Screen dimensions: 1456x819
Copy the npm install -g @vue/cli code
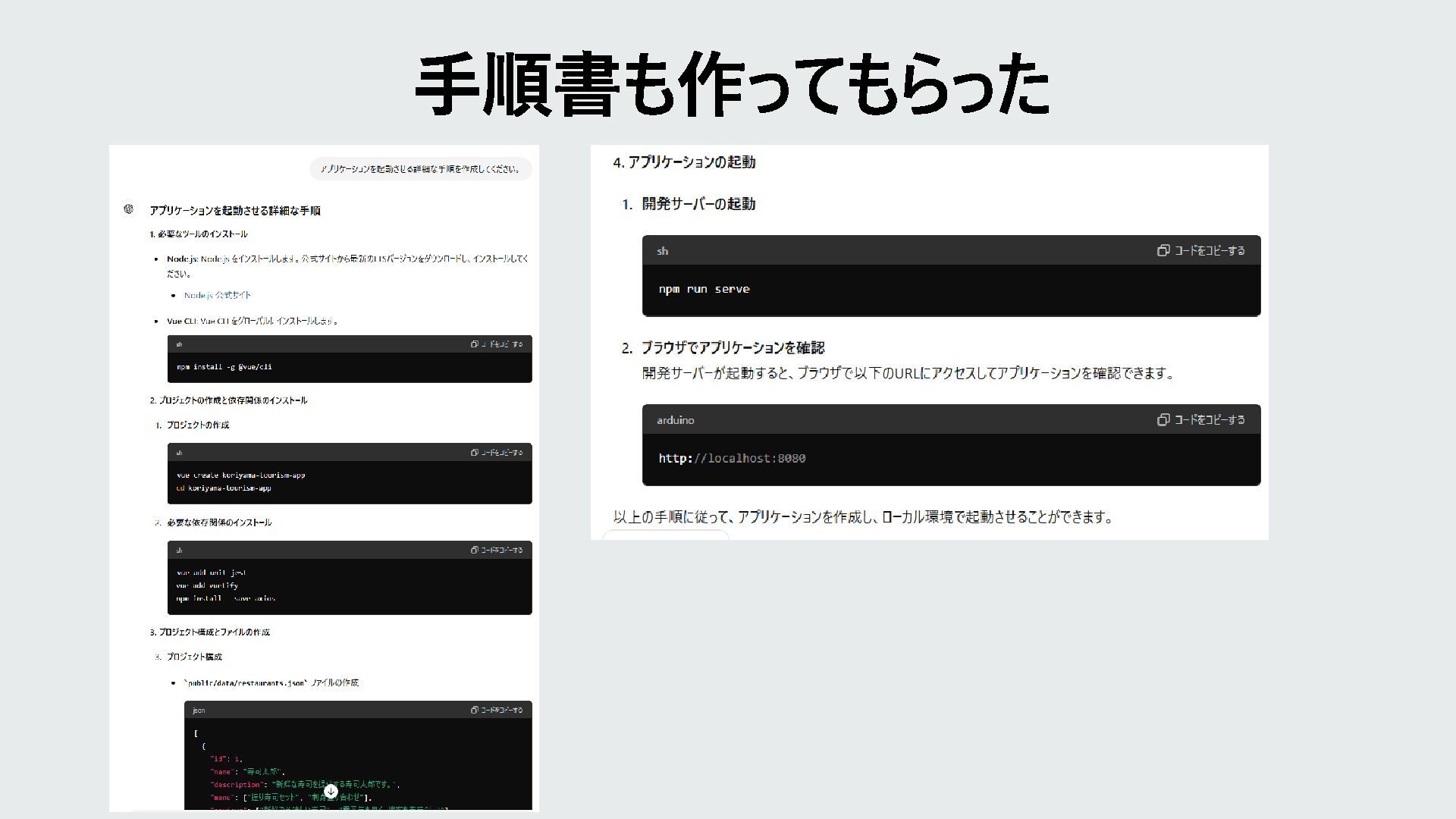497,344
